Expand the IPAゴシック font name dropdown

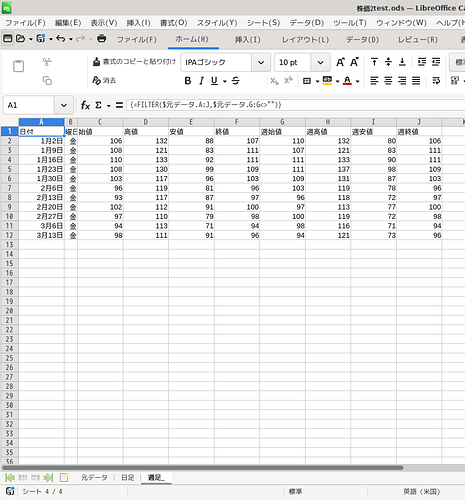(x=261, y=62)
